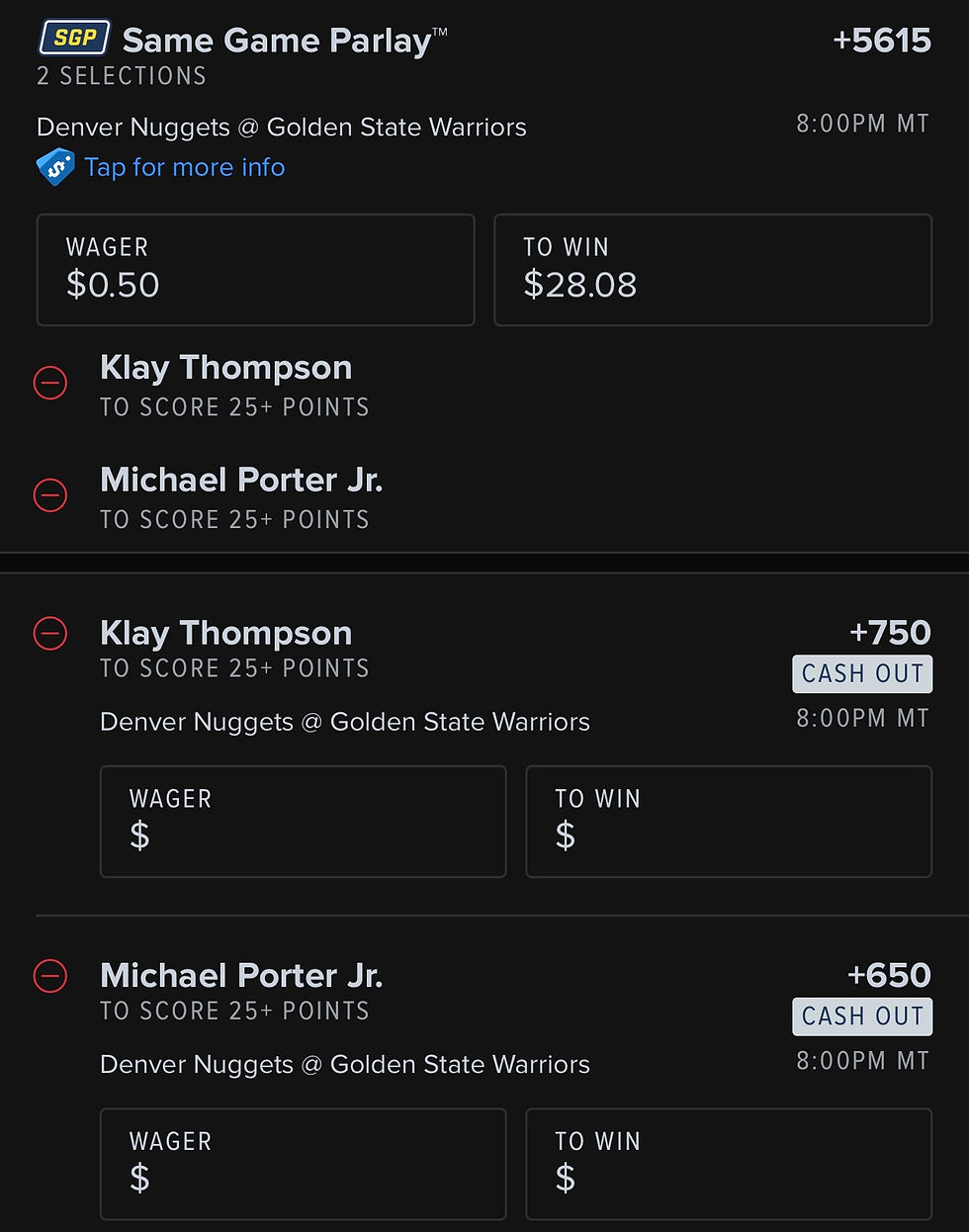Click the +750 Klay Thompson odds
The image size is (969, 1232).
(x=890, y=633)
